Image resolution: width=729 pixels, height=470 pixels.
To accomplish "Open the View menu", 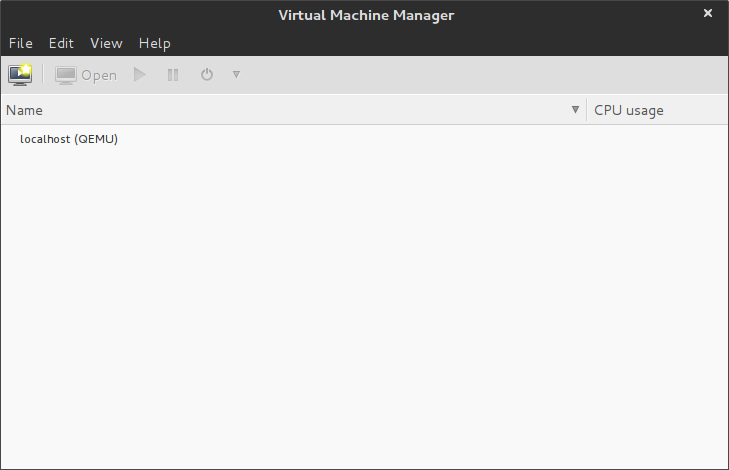I will point(106,43).
